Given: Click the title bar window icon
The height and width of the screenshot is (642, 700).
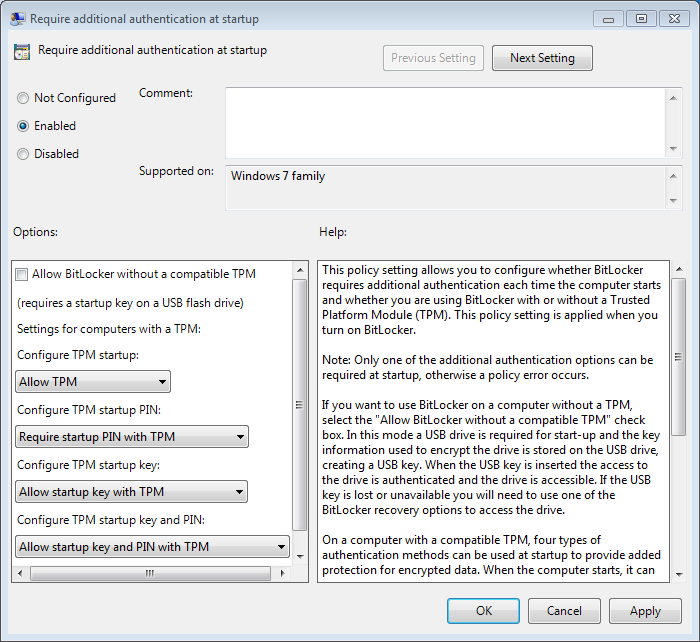Looking at the screenshot, I should (18, 19).
